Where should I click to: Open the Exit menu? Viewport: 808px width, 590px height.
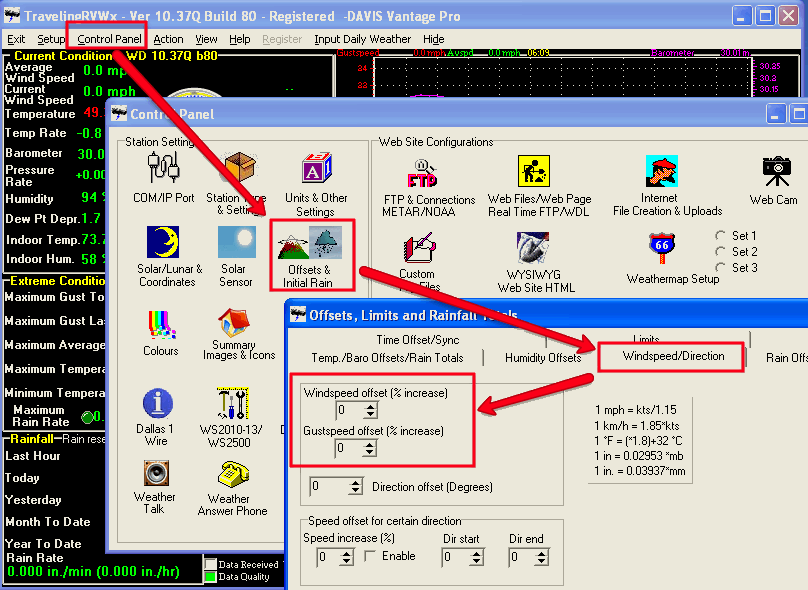click(x=16, y=39)
